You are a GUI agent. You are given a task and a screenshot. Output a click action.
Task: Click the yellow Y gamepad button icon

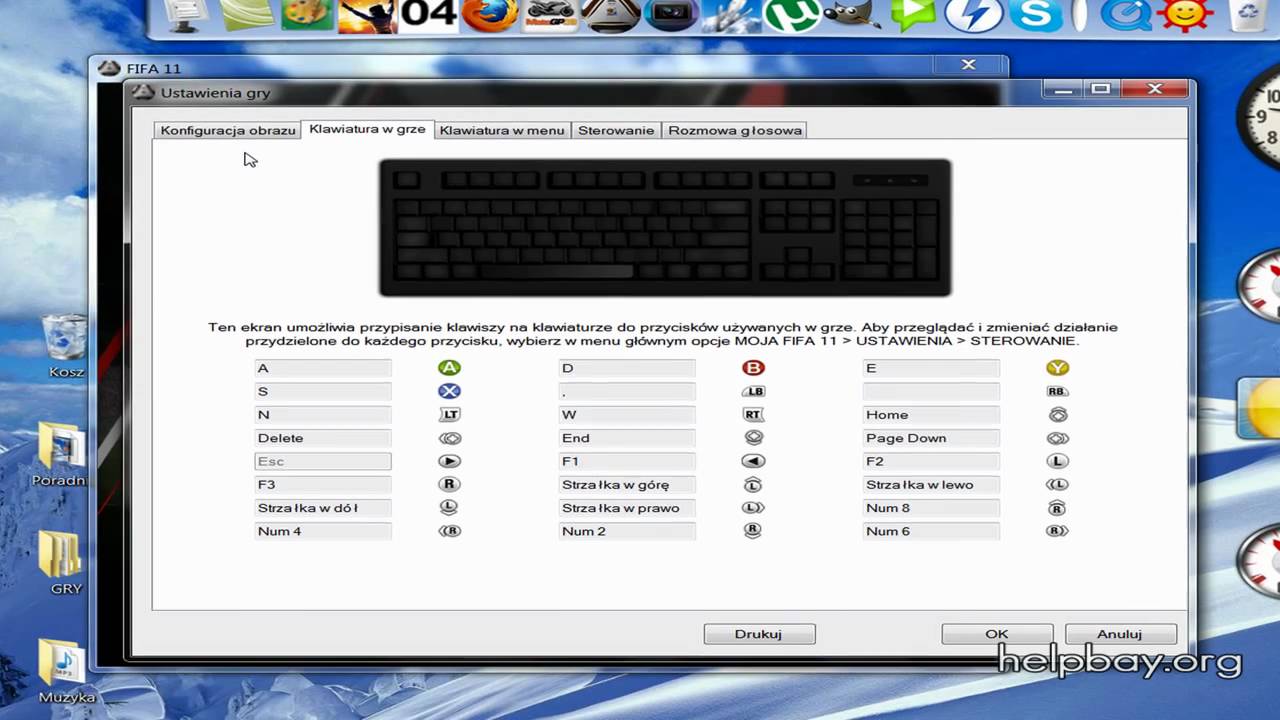click(x=1057, y=368)
